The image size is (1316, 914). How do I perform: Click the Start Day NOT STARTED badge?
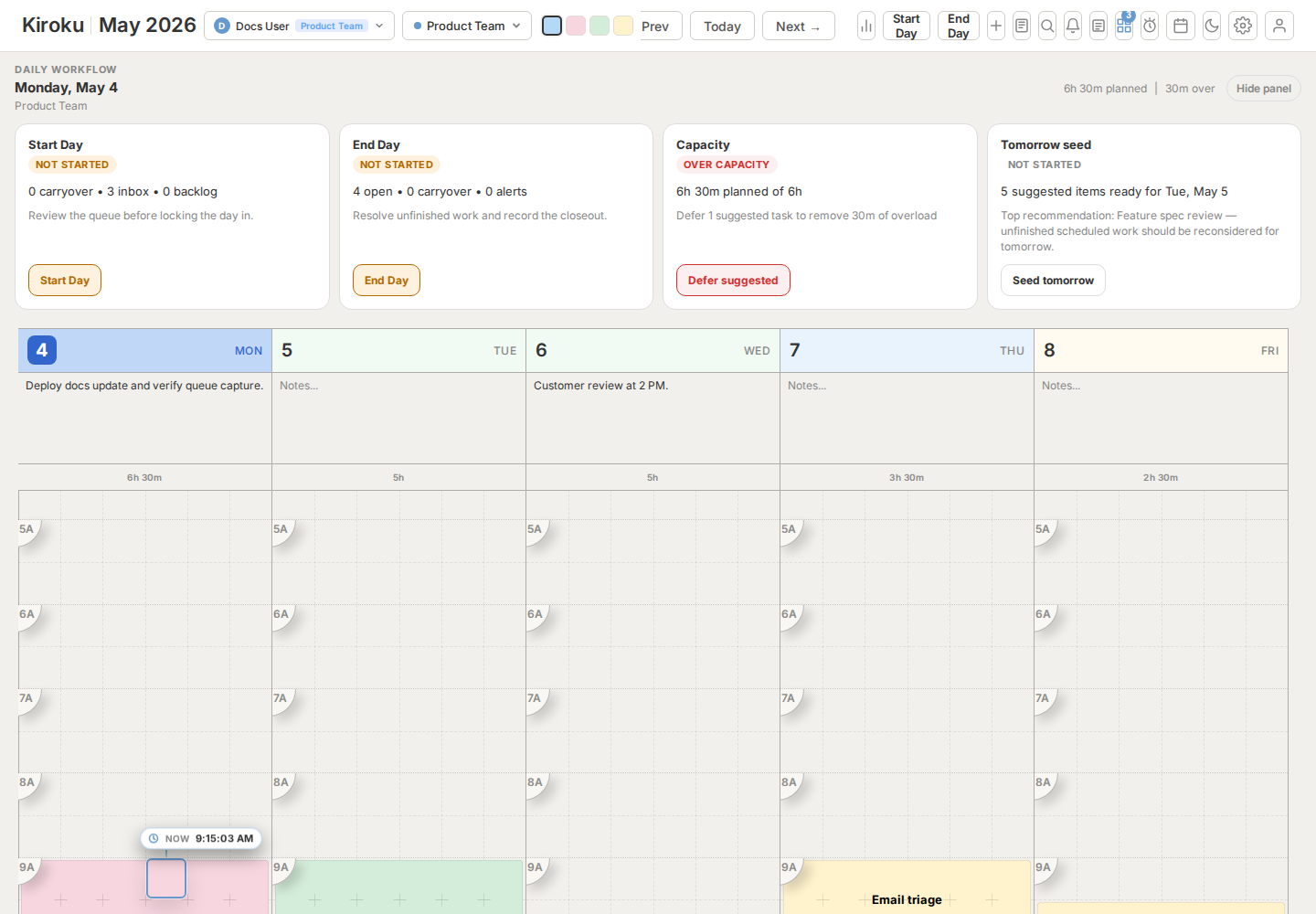pyautogui.click(x=72, y=165)
